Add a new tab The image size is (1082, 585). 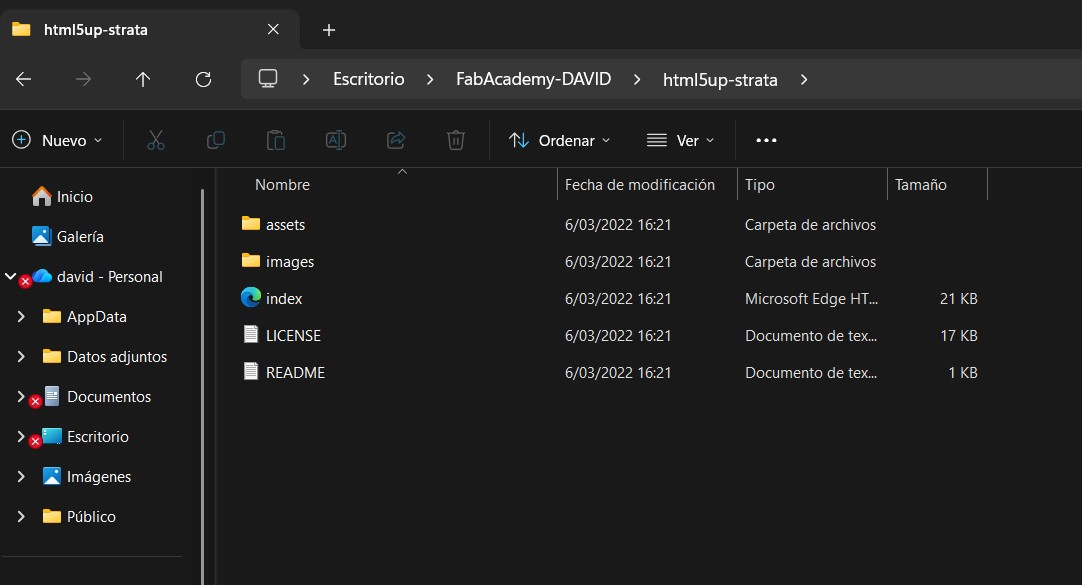[329, 30]
